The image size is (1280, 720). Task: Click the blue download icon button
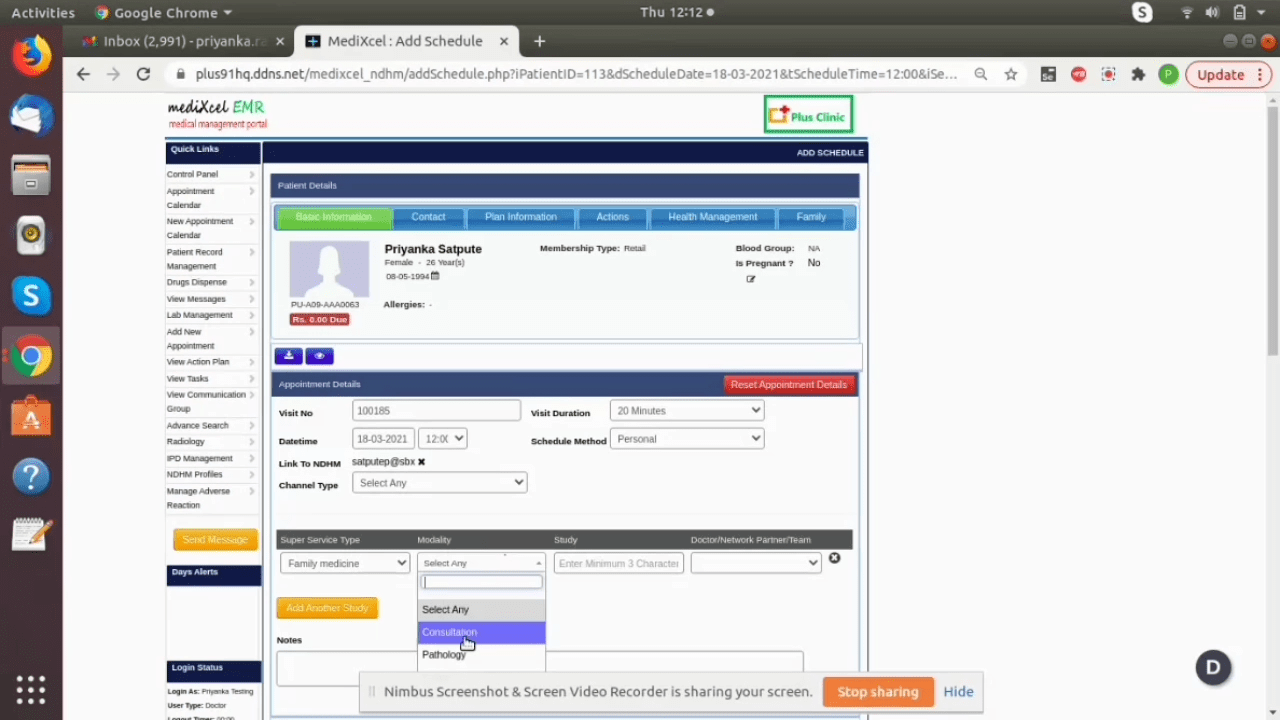click(288, 356)
